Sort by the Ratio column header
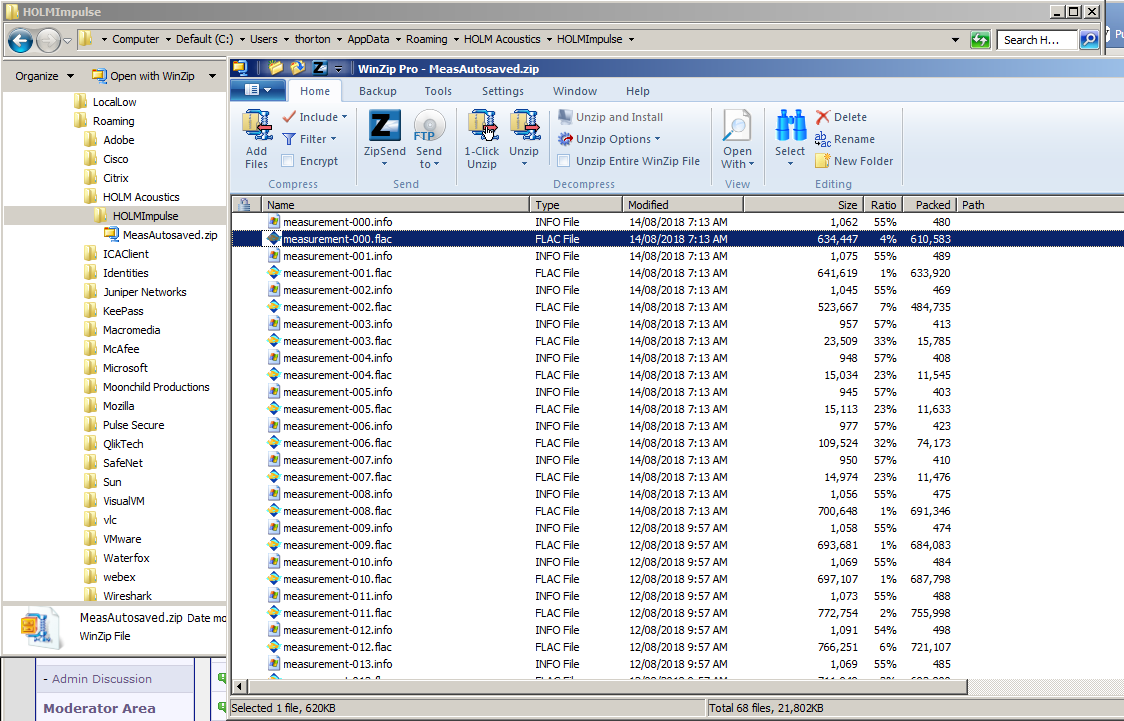Viewport: 1124px width, 721px height. click(883, 205)
